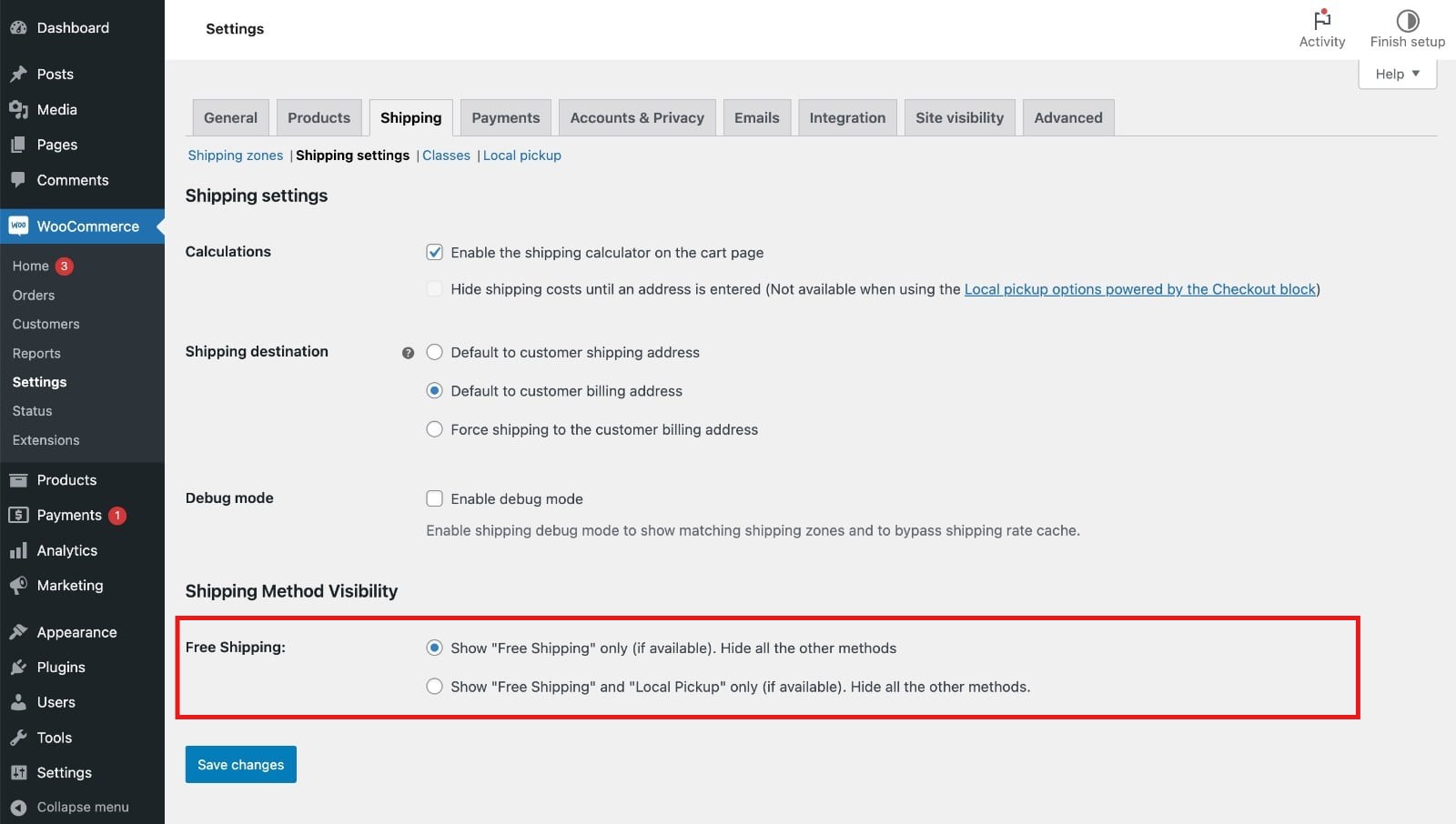Open the Site visibility tab
1456x824 pixels.
pos(959,117)
